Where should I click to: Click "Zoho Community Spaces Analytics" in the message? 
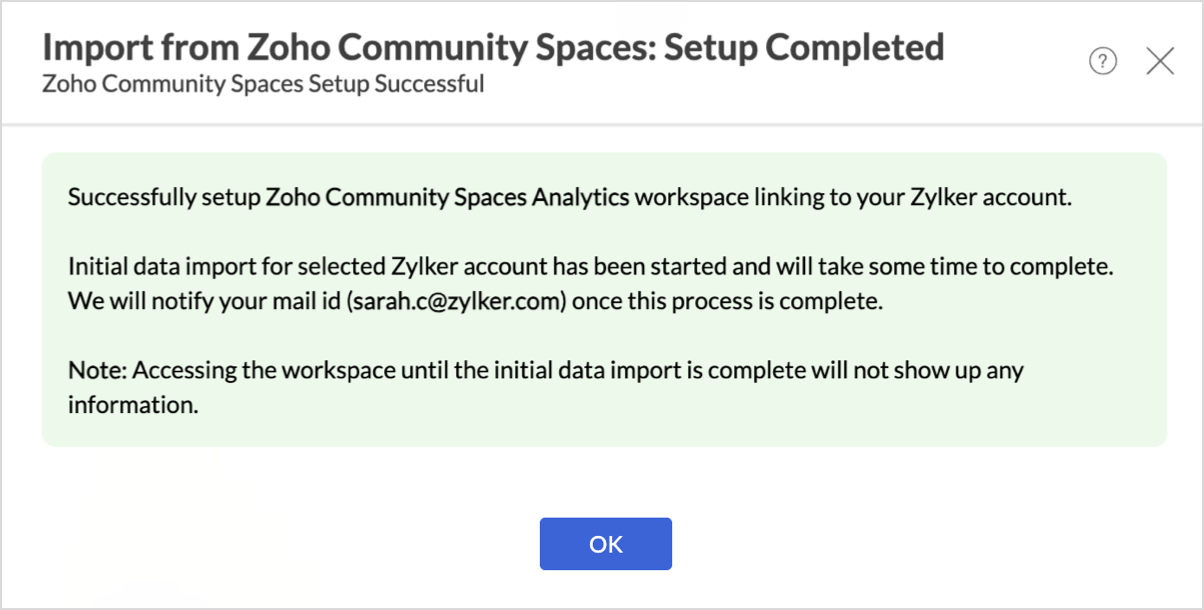point(448,198)
